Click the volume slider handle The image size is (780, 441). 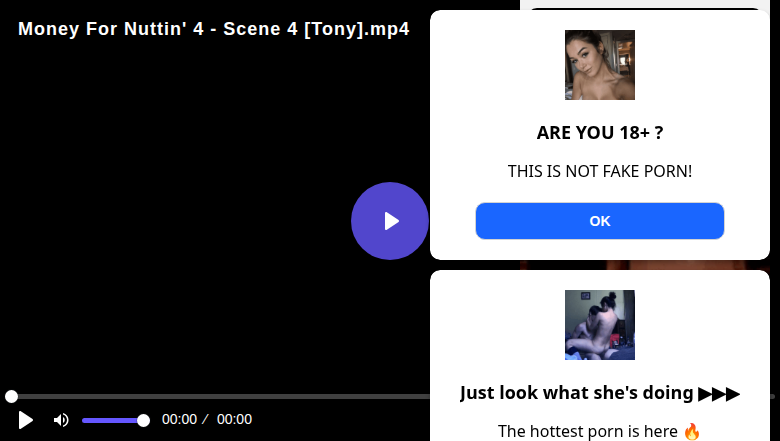(143, 420)
